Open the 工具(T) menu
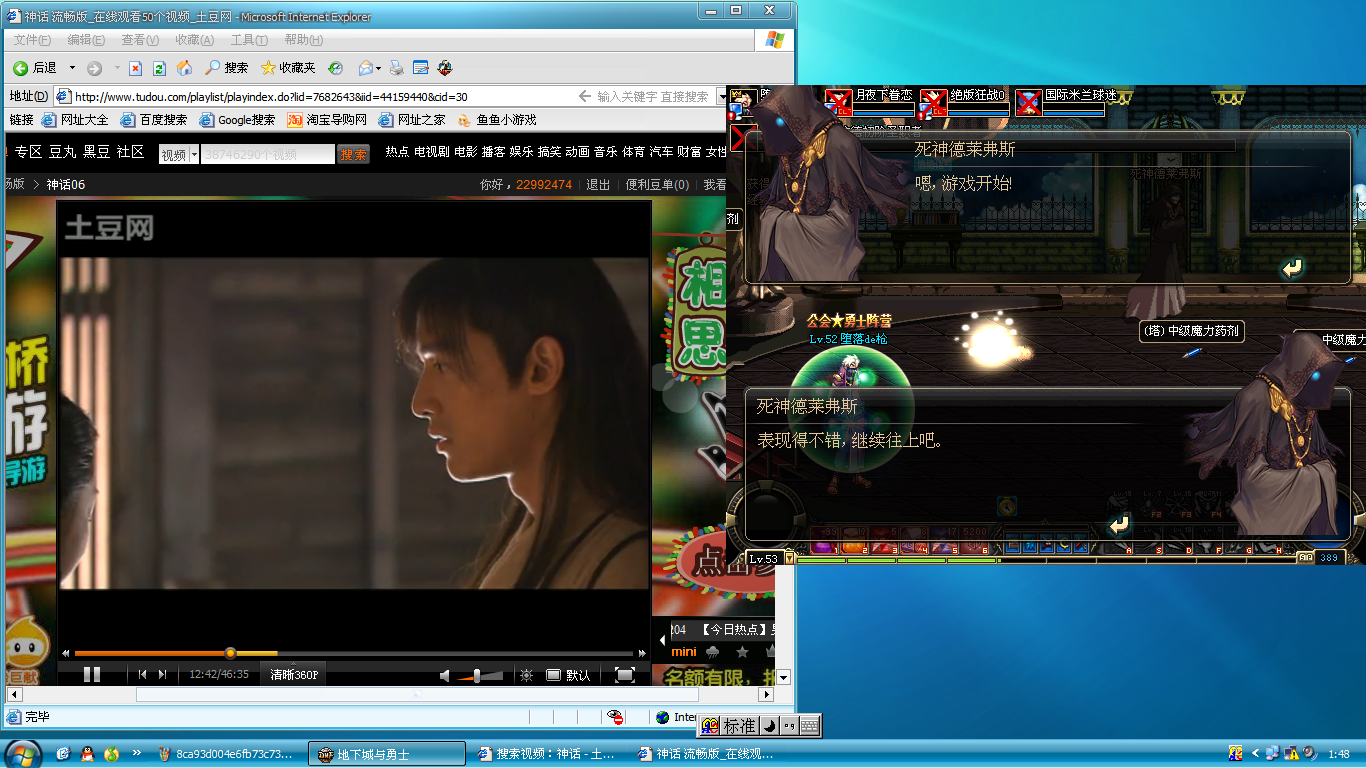Screen dimensions: 1366x768 pyautogui.click(x=249, y=40)
